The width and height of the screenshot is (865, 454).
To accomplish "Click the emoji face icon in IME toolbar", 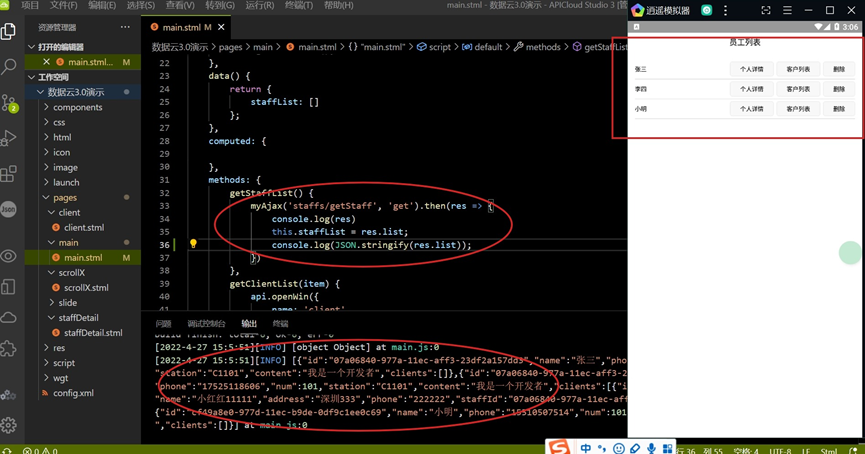I will tap(619, 448).
